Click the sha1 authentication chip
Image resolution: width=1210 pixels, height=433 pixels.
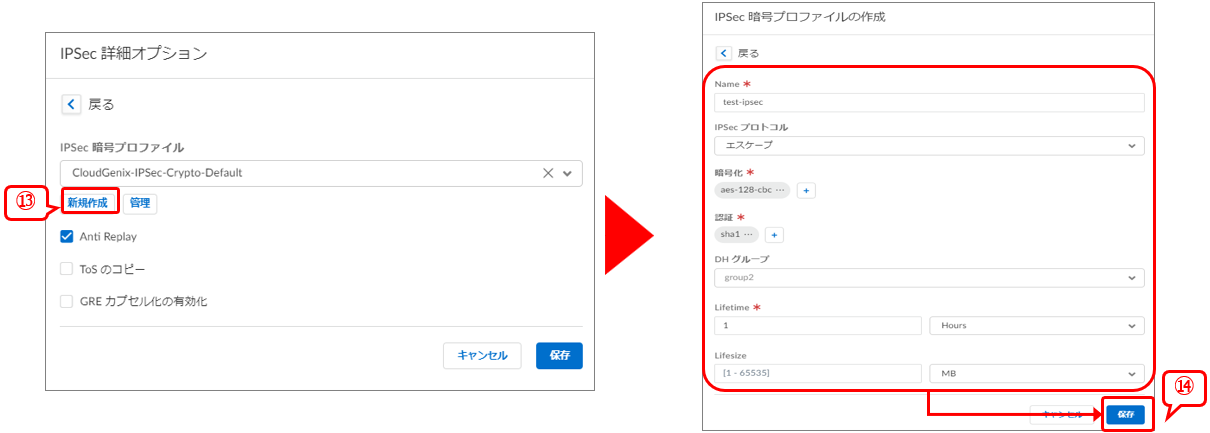point(736,235)
